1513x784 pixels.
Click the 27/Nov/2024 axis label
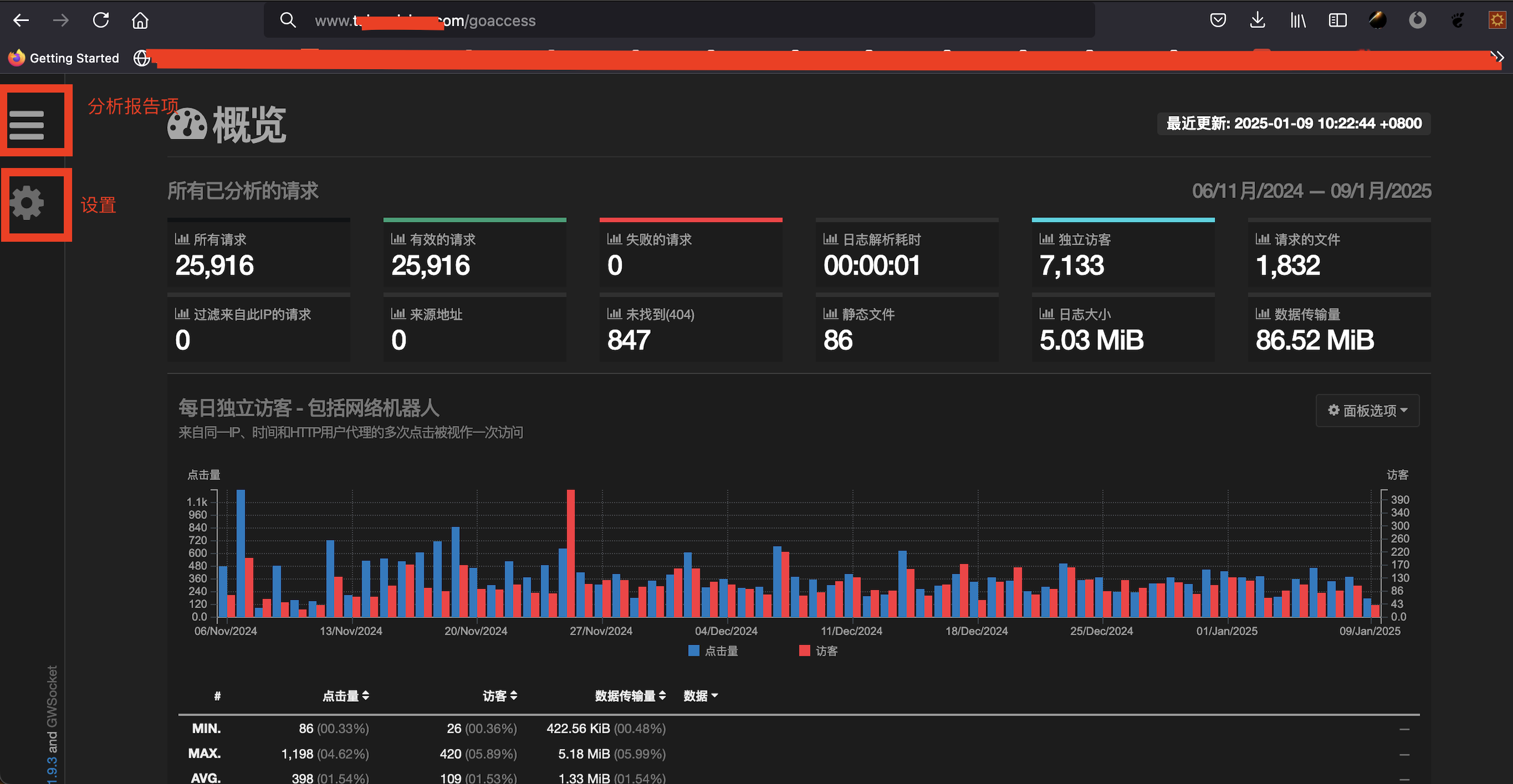601,632
